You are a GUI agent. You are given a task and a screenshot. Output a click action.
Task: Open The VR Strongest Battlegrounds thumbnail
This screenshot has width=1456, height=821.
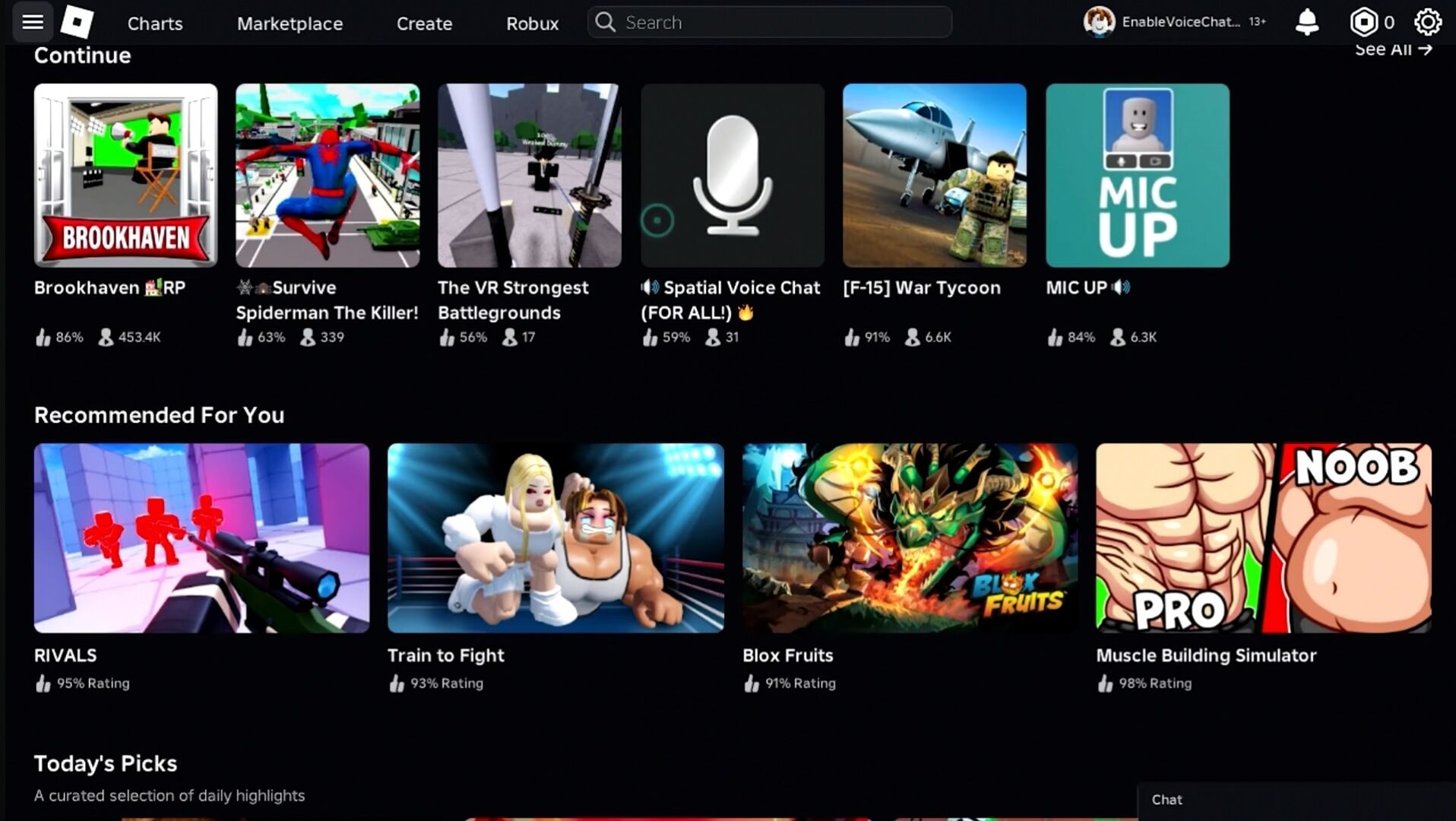(530, 176)
